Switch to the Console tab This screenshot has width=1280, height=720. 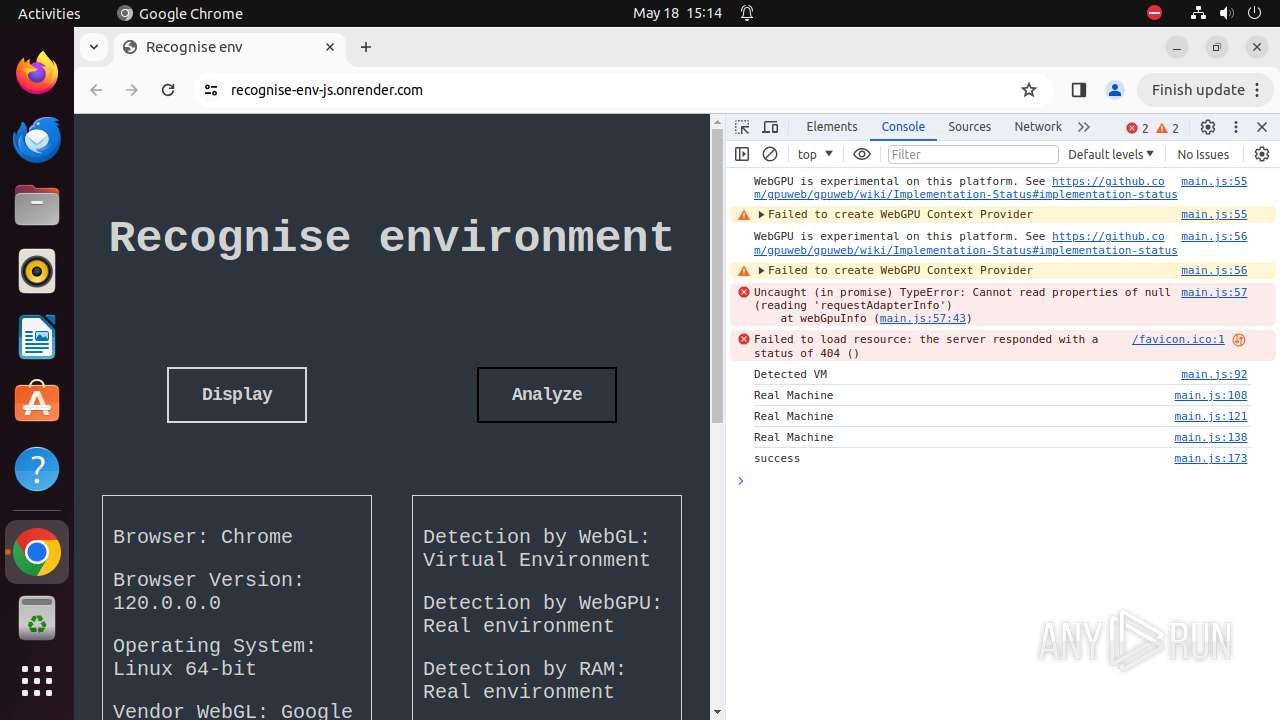coord(903,127)
